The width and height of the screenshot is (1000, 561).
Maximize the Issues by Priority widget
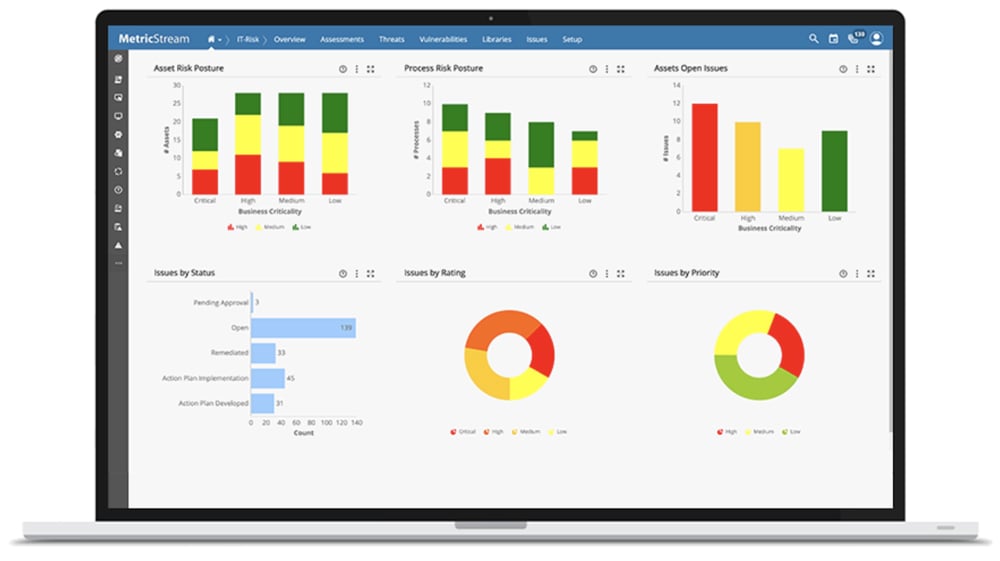(871, 273)
